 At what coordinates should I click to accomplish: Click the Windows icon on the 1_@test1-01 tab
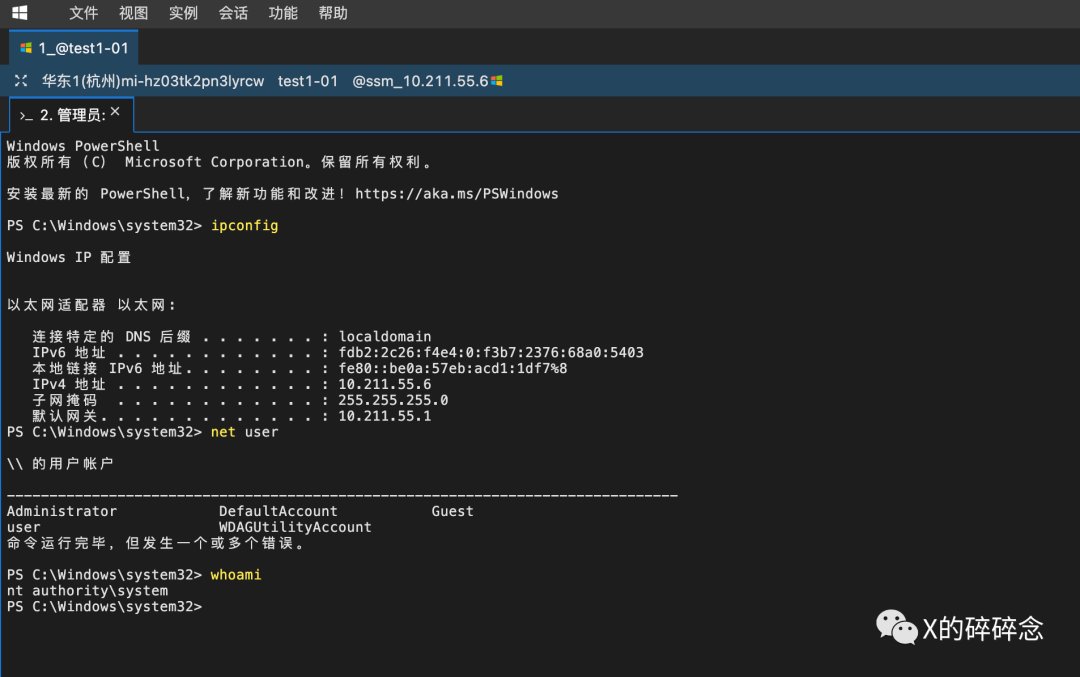[26, 48]
